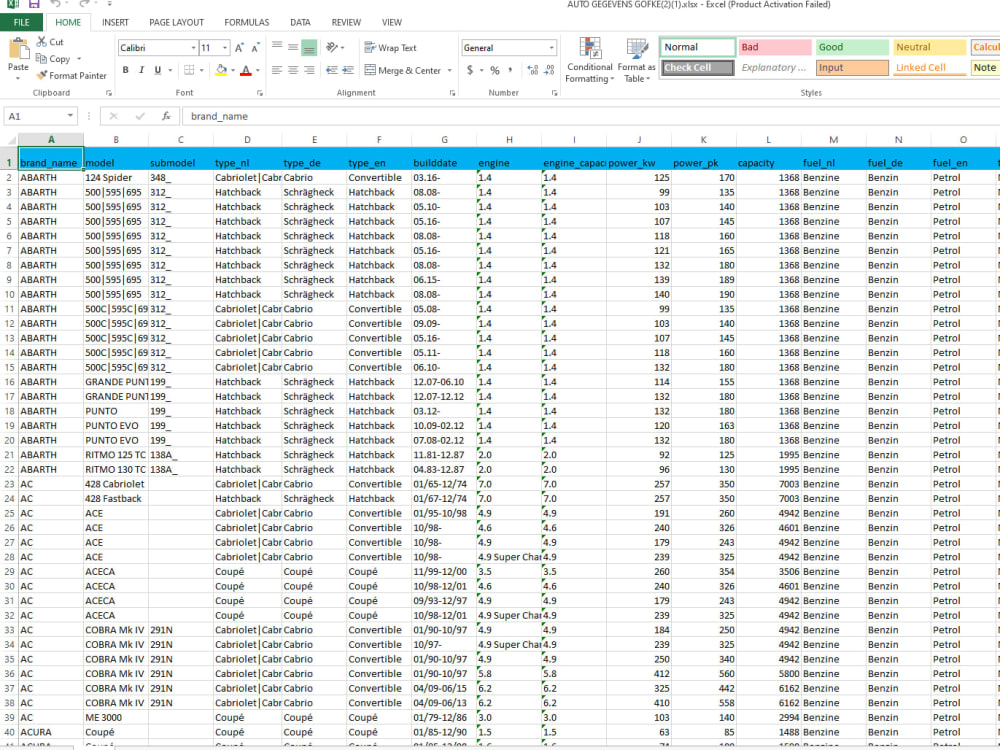Click the Save disk icon in the title bar
The height and width of the screenshot is (750, 1000).
34,4
